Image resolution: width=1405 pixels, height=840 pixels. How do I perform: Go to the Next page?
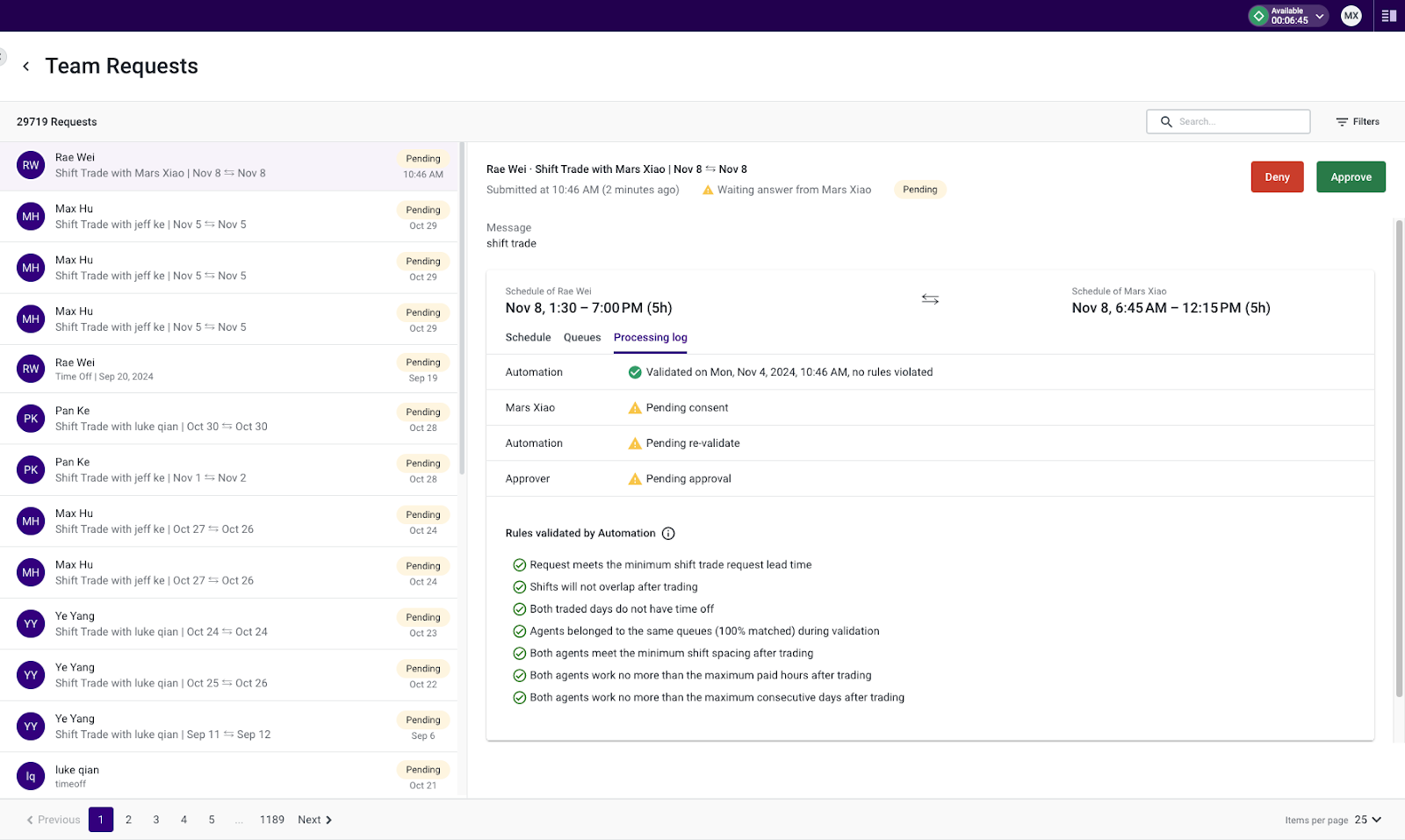(314, 820)
